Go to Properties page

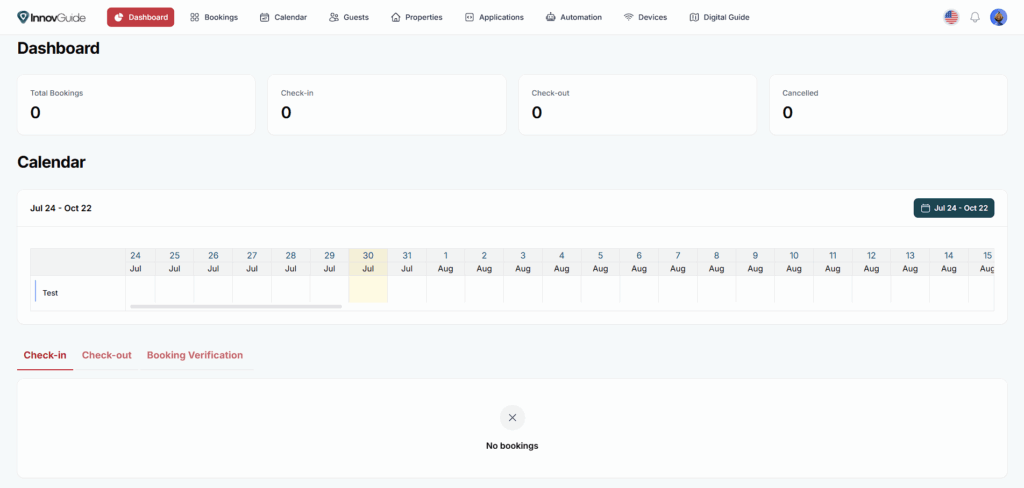[x=416, y=17]
